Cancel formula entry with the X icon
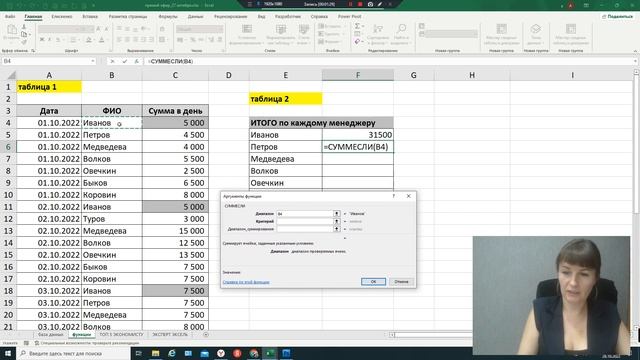Image resolution: width=640 pixels, height=360 pixels. click(x=112, y=61)
